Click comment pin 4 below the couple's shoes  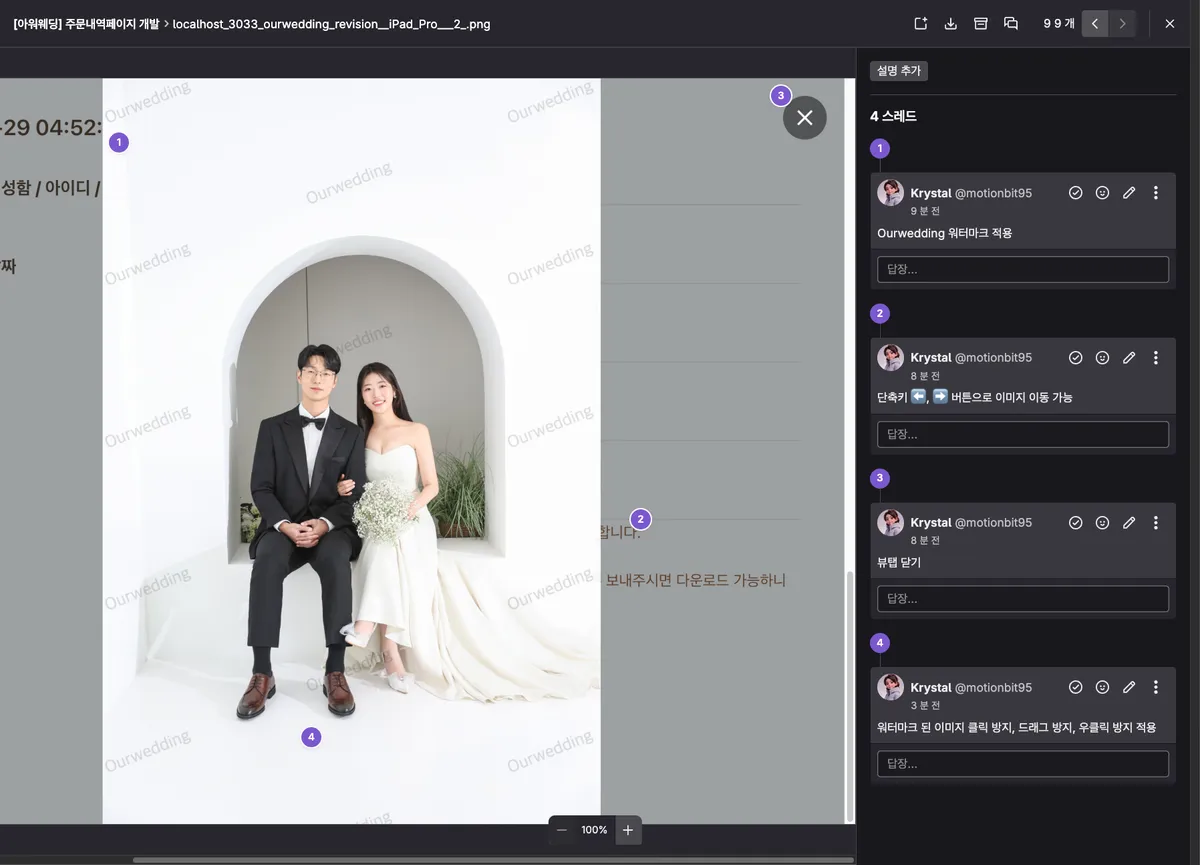(311, 737)
